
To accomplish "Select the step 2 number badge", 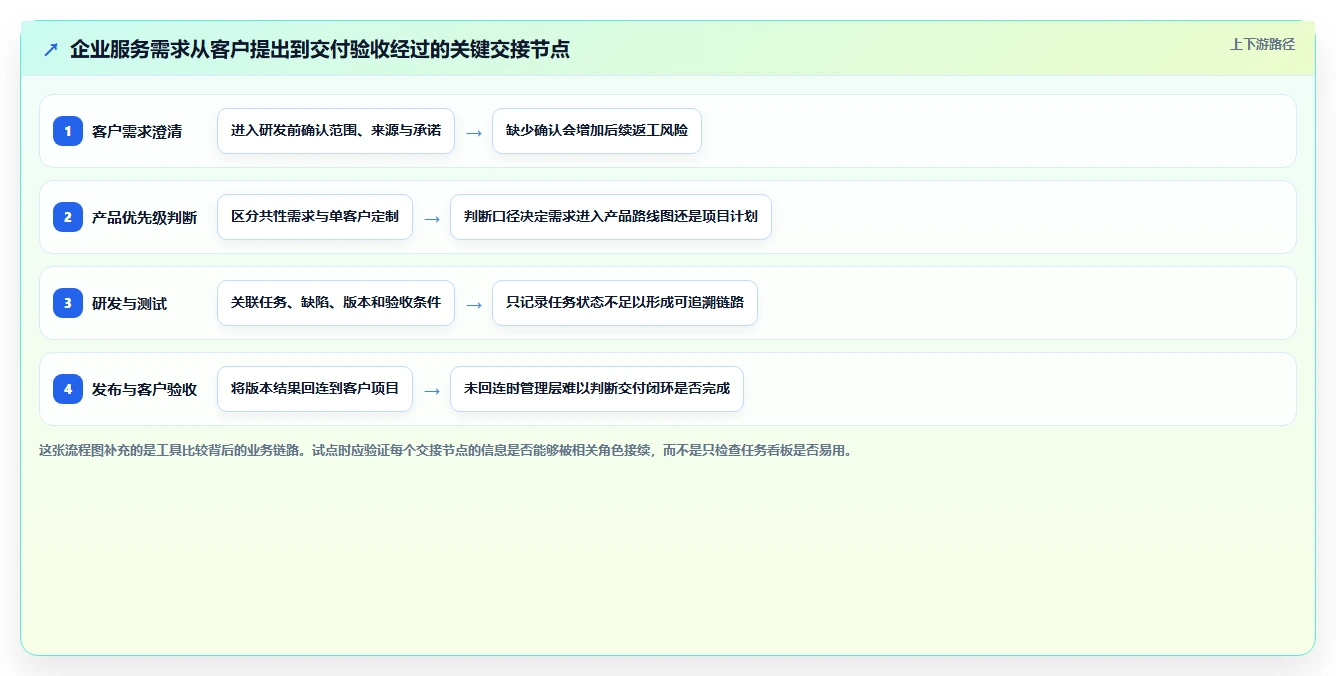I will [x=68, y=217].
